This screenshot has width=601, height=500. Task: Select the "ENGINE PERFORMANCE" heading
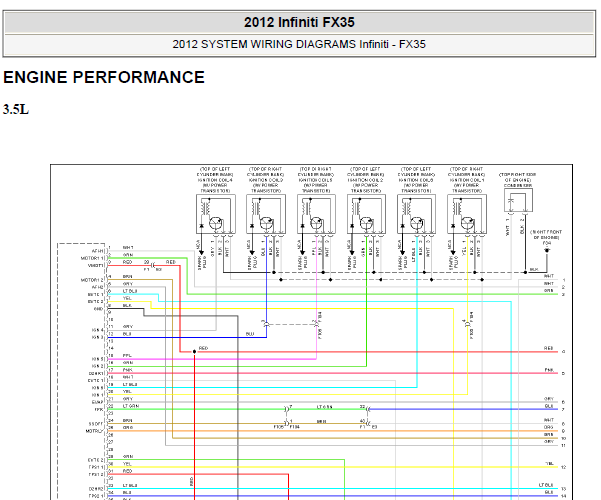104,77
